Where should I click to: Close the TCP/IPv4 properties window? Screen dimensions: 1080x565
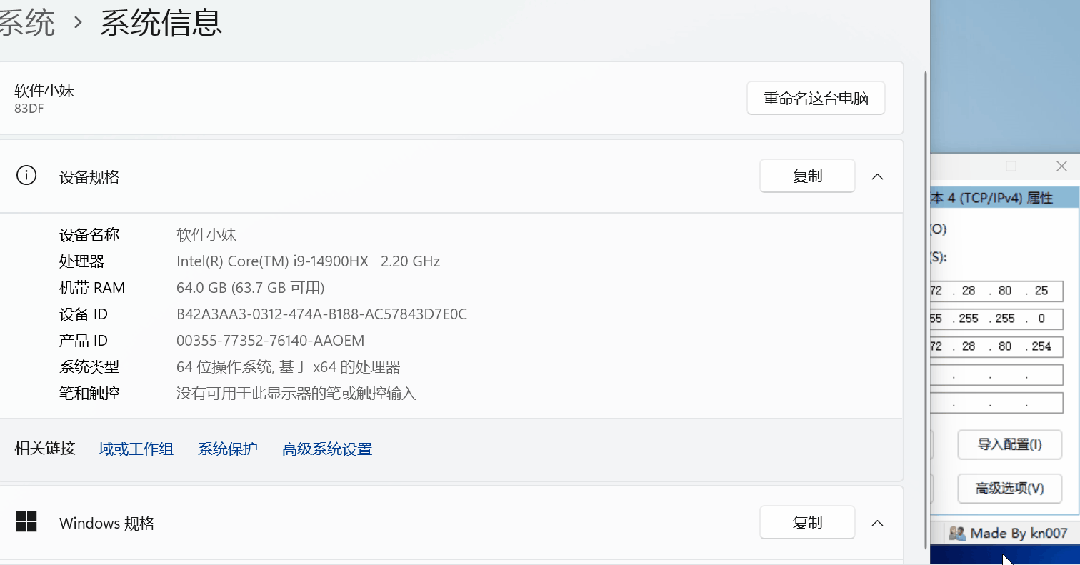pyautogui.click(x=1061, y=166)
